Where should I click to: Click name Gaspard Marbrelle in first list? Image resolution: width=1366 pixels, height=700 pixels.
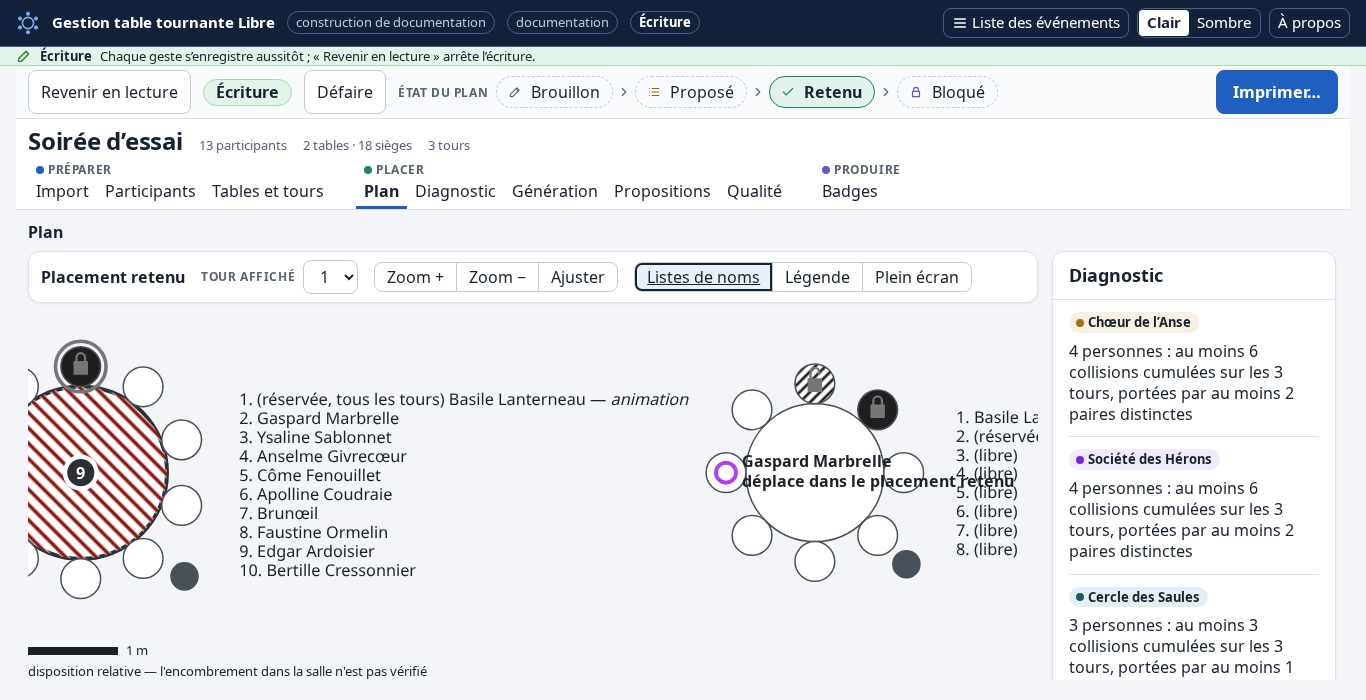click(x=328, y=418)
